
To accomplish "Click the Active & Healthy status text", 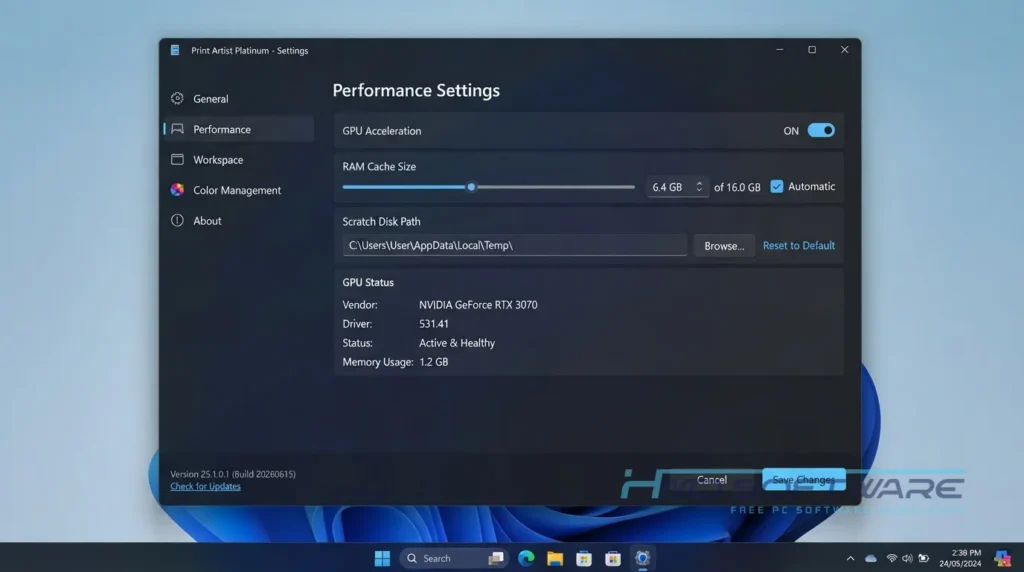I will pos(456,343).
